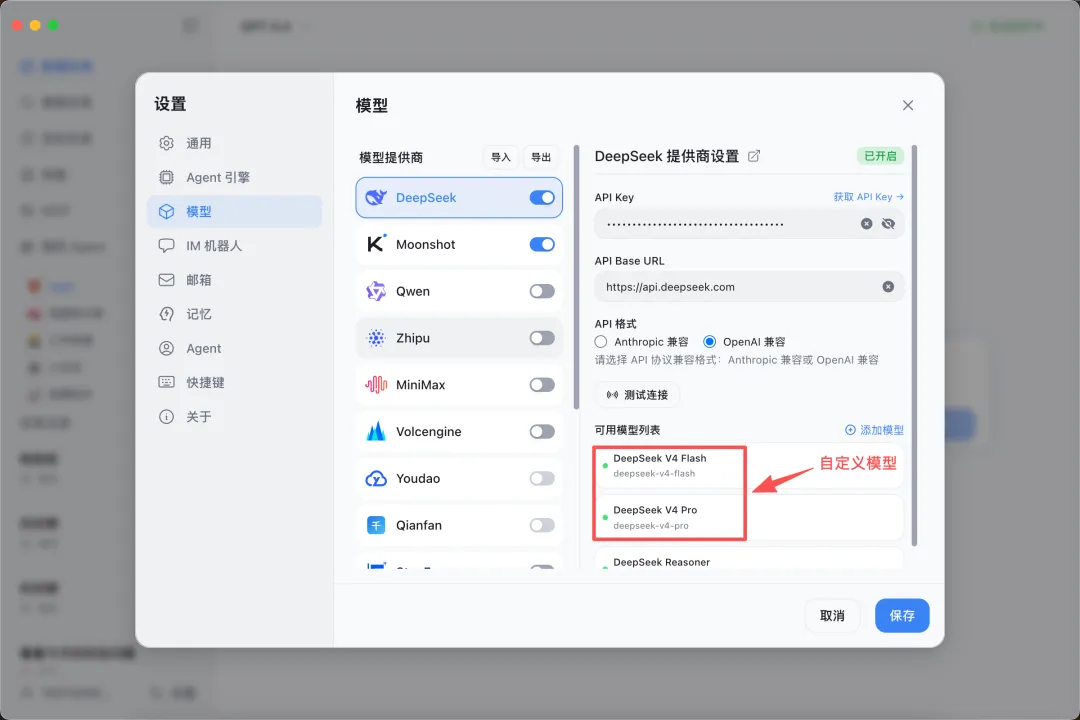Screen dimensions: 1080x720
Task: Click the 保存 save button
Action: pyautogui.click(x=902, y=616)
